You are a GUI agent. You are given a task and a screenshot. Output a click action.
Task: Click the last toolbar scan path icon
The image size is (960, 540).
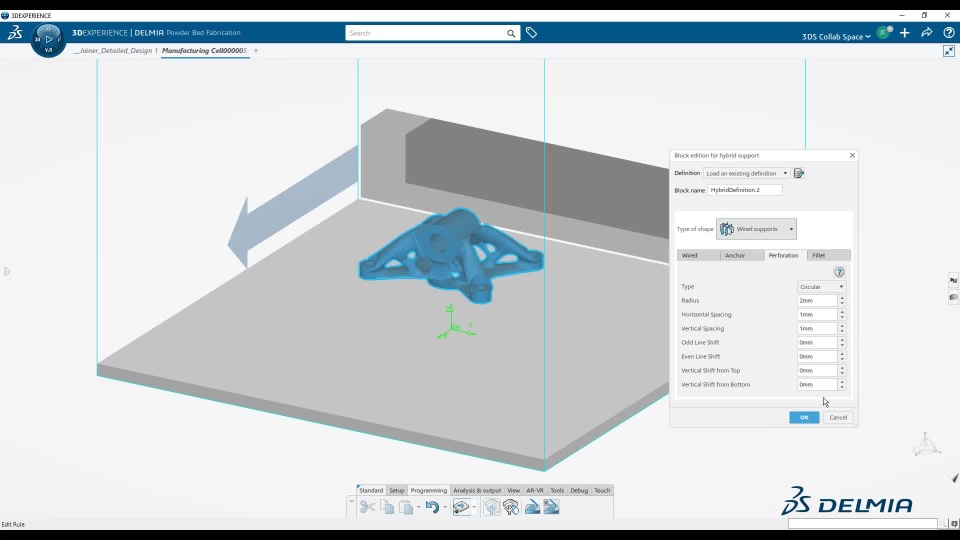(x=551, y=507)
